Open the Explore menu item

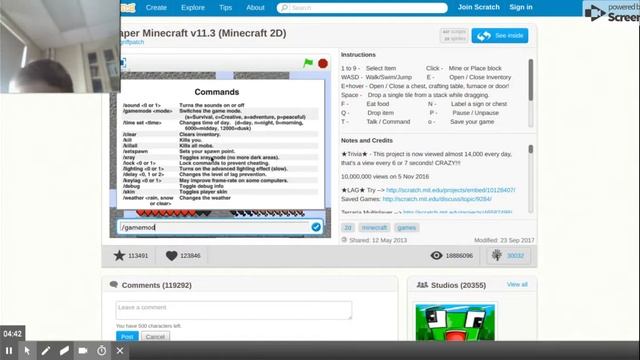(x=193, y=7)
